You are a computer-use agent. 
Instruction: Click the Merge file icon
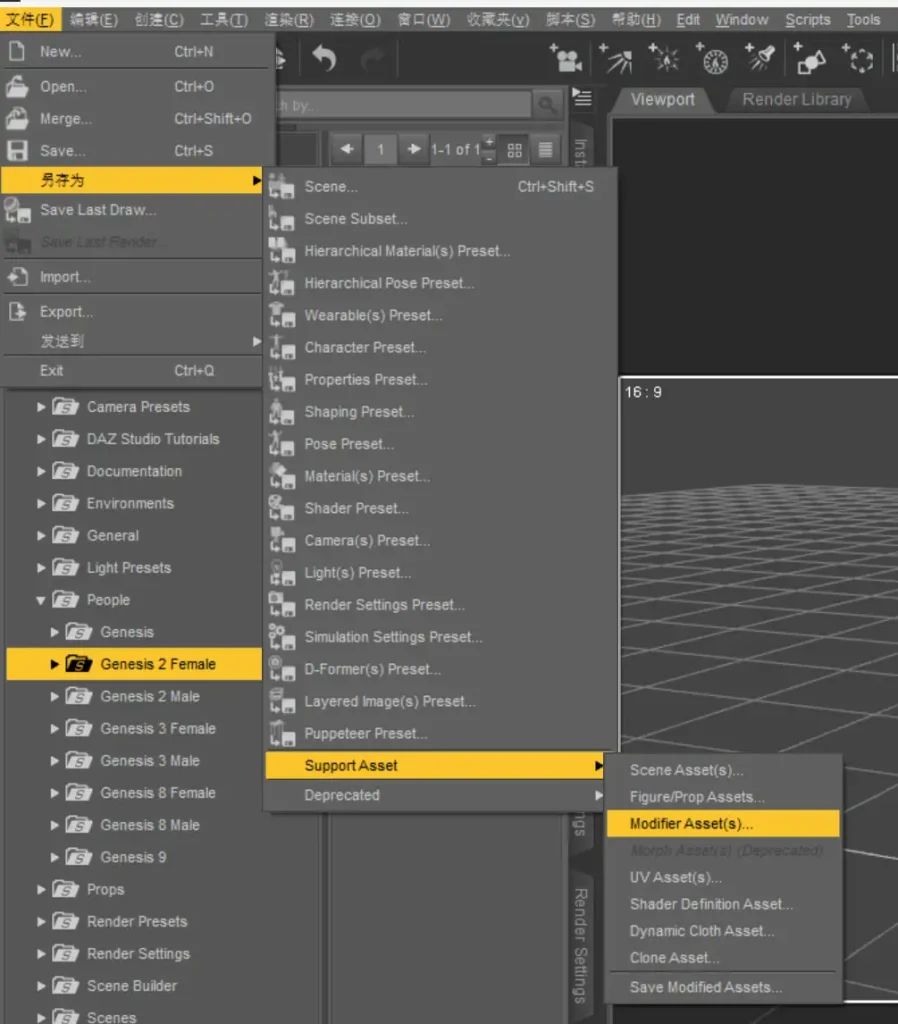(x=18, y=118)
